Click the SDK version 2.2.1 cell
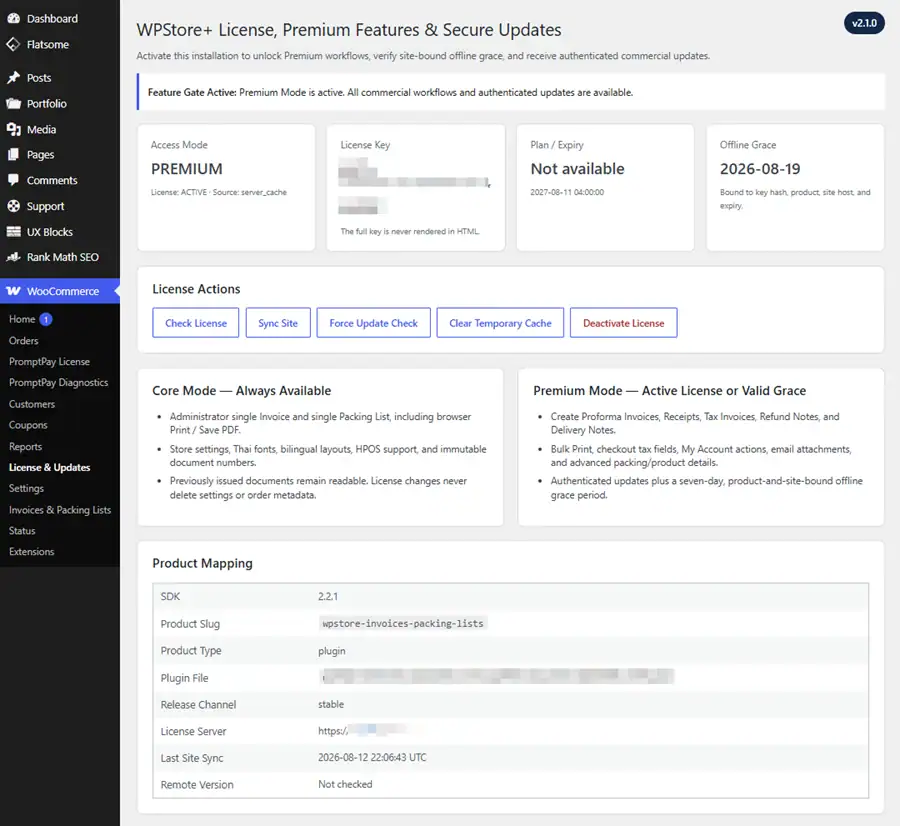This screenshot has width=900, height=826. [x=328, y=596]
